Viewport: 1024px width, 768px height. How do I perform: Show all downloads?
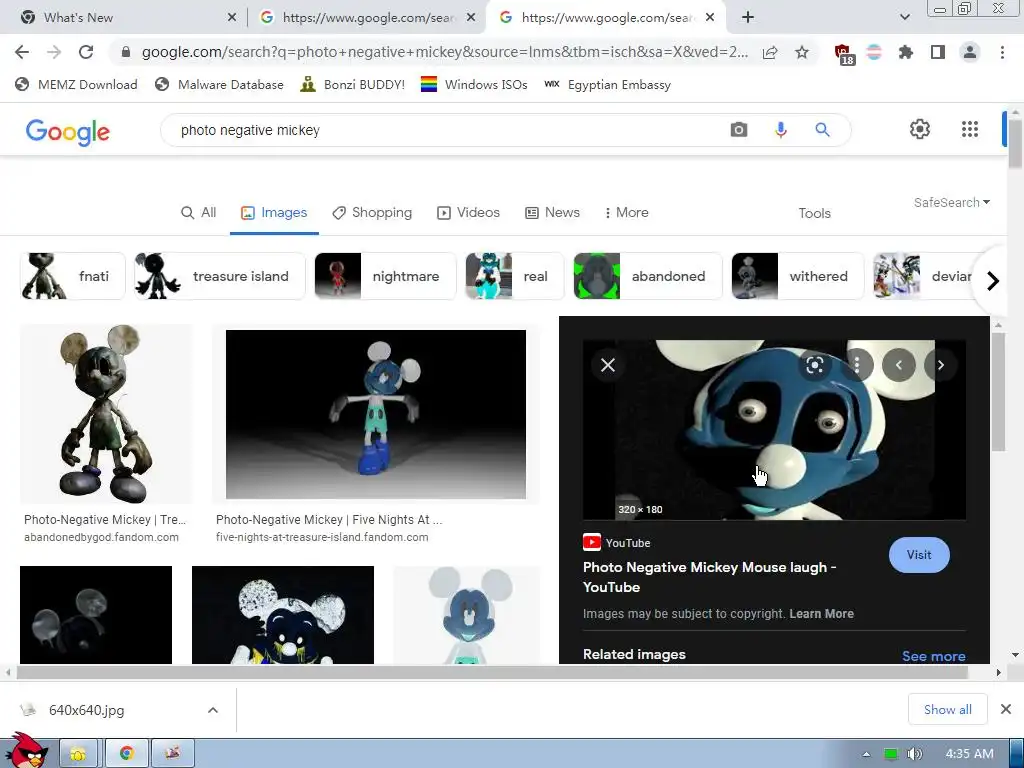point(948,709)
